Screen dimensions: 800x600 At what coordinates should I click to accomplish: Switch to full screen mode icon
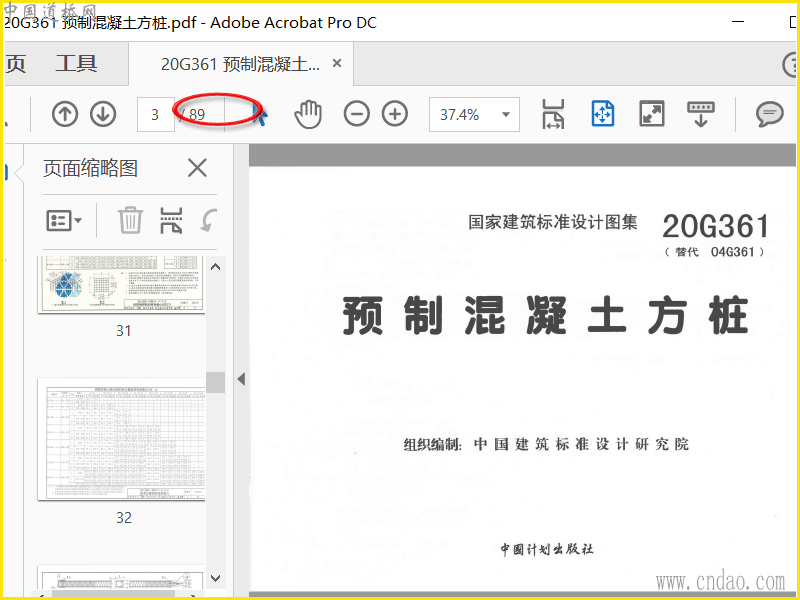point(652,113)
